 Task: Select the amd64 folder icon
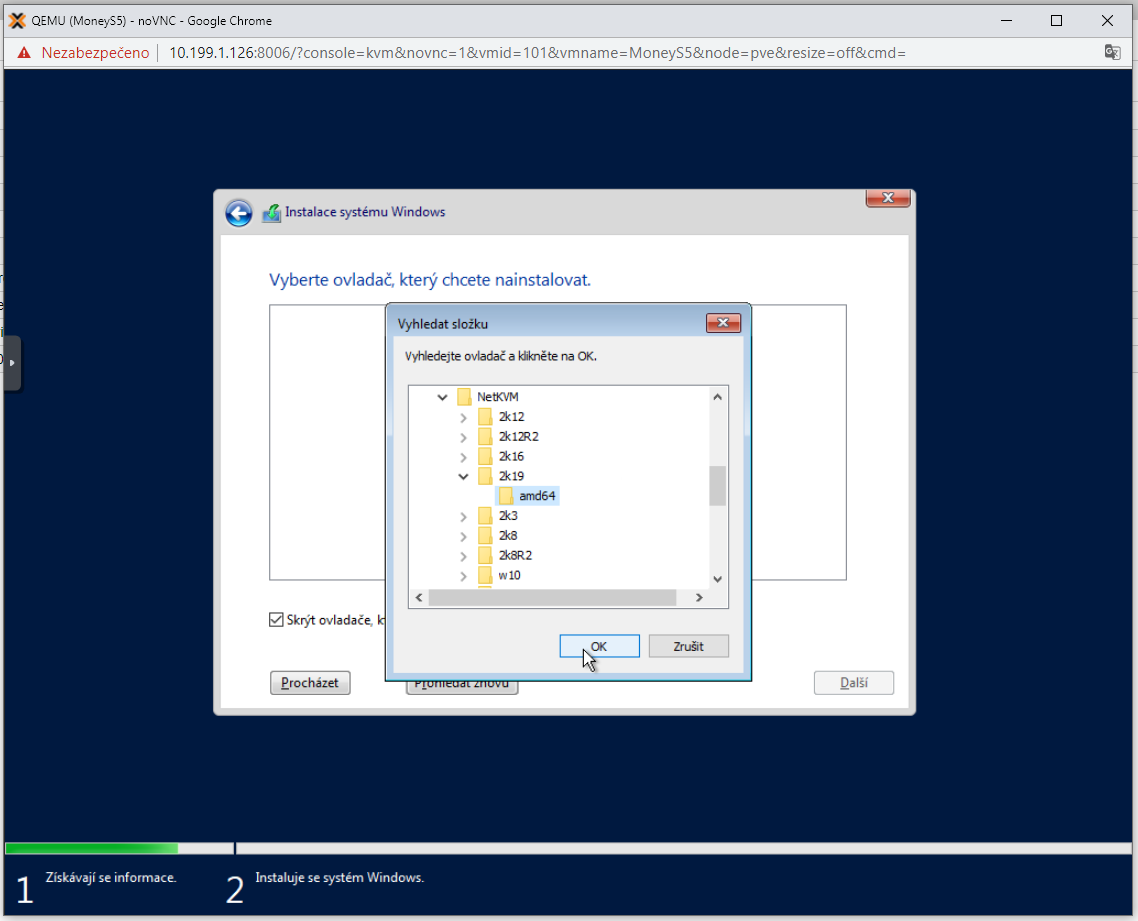point(506,496)
